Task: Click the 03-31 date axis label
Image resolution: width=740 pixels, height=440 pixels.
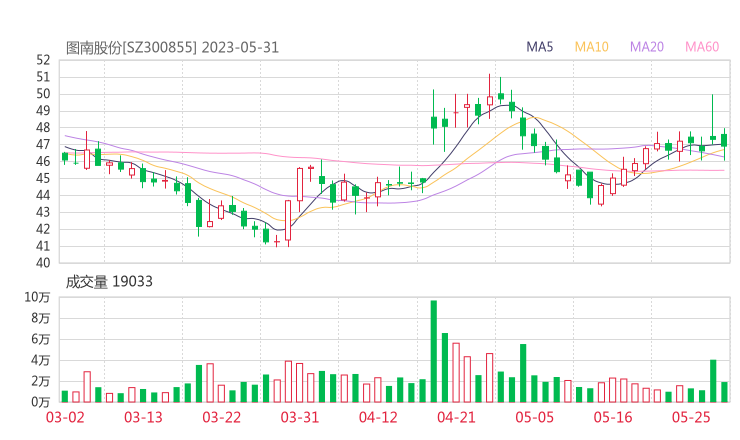Action: (300, 417)
